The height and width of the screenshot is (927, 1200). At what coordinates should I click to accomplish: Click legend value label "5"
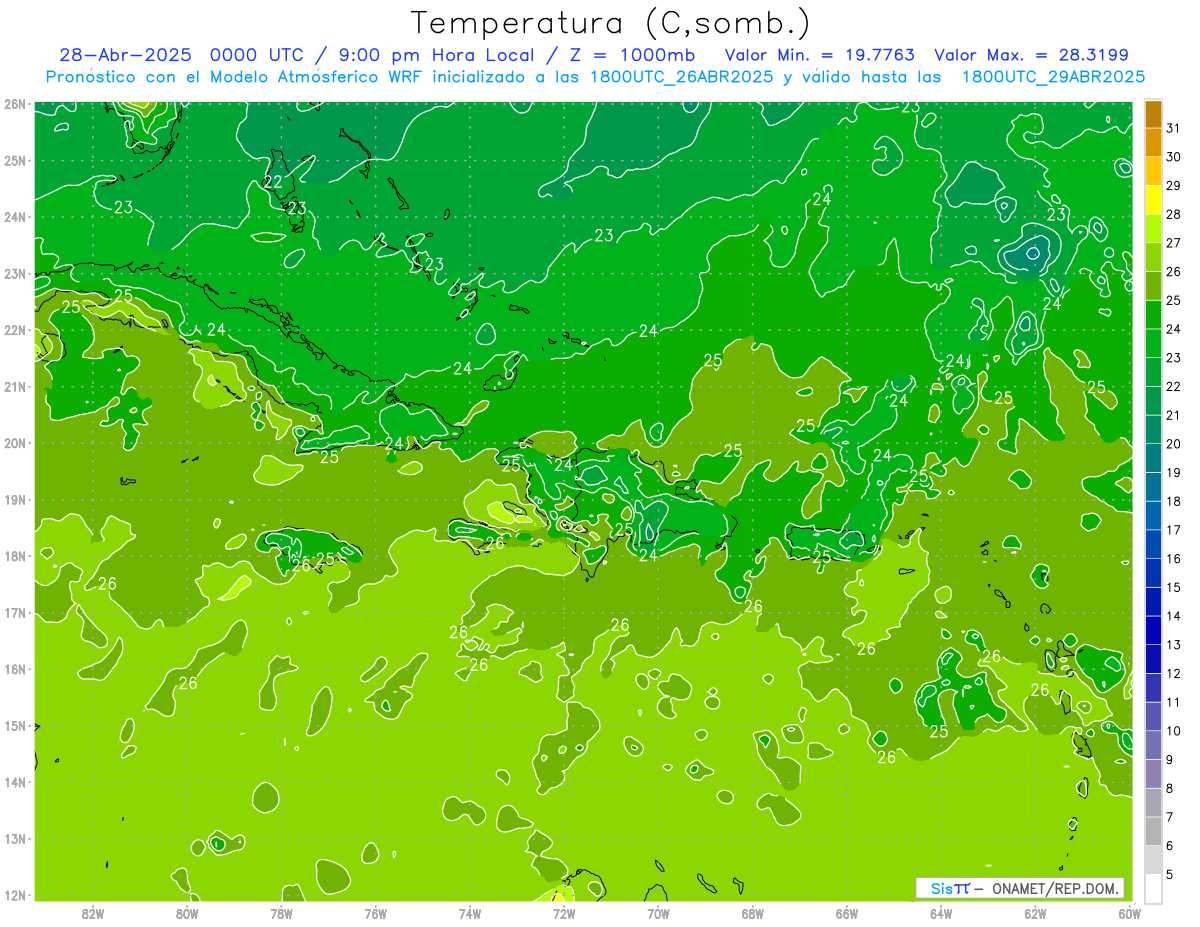pos(1170,875)
